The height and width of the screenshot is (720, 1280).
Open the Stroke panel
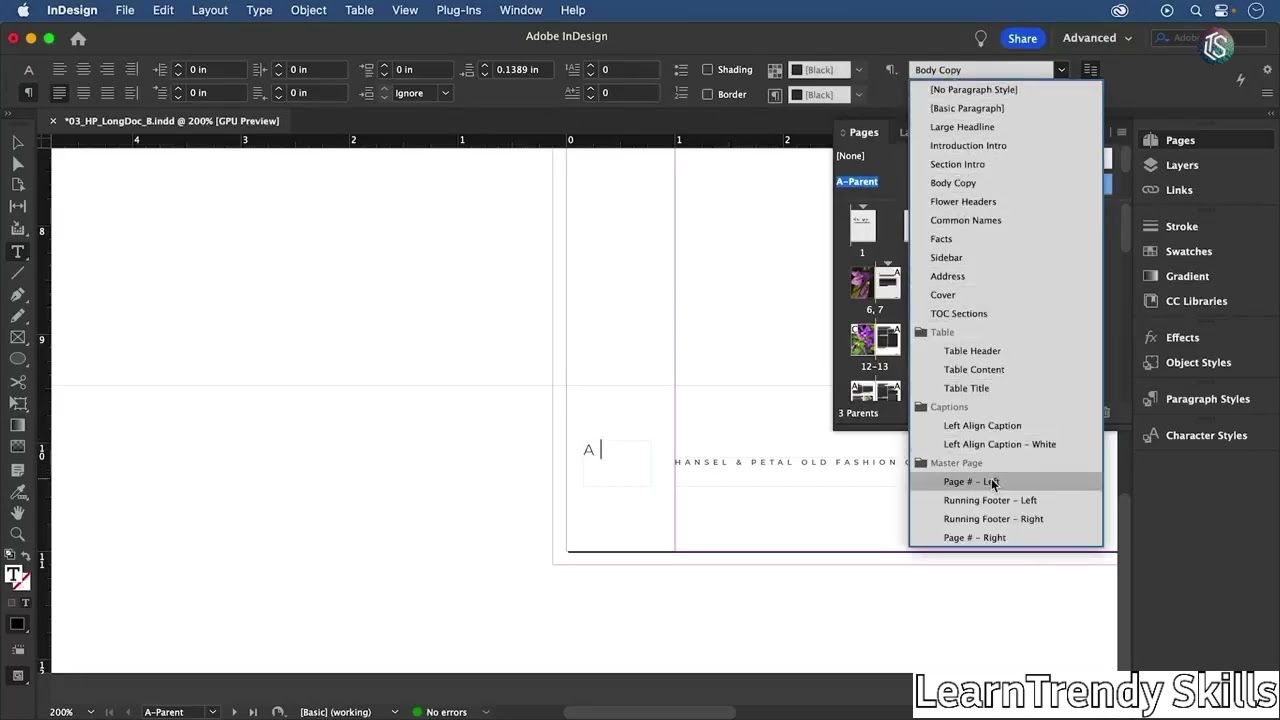pos(1181,226)
